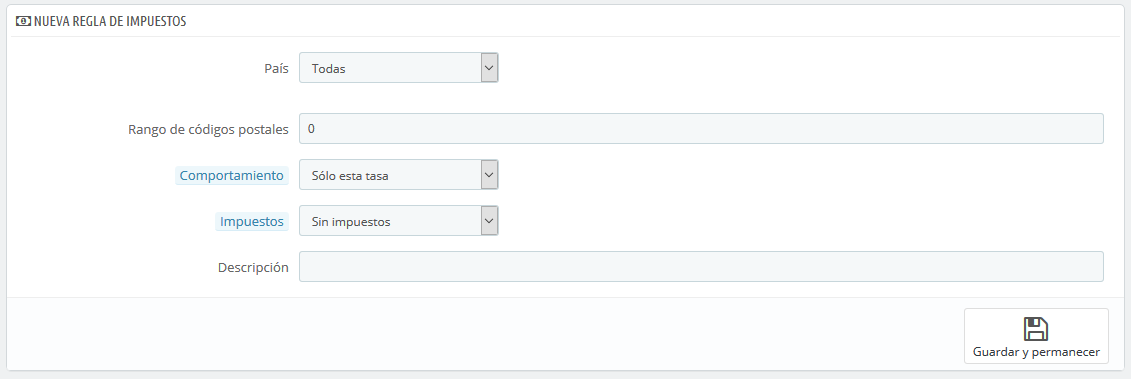Expand the Impuestos dropdown arrow
The height and width of the screenshot is (379, 1131).
(490, 221)
